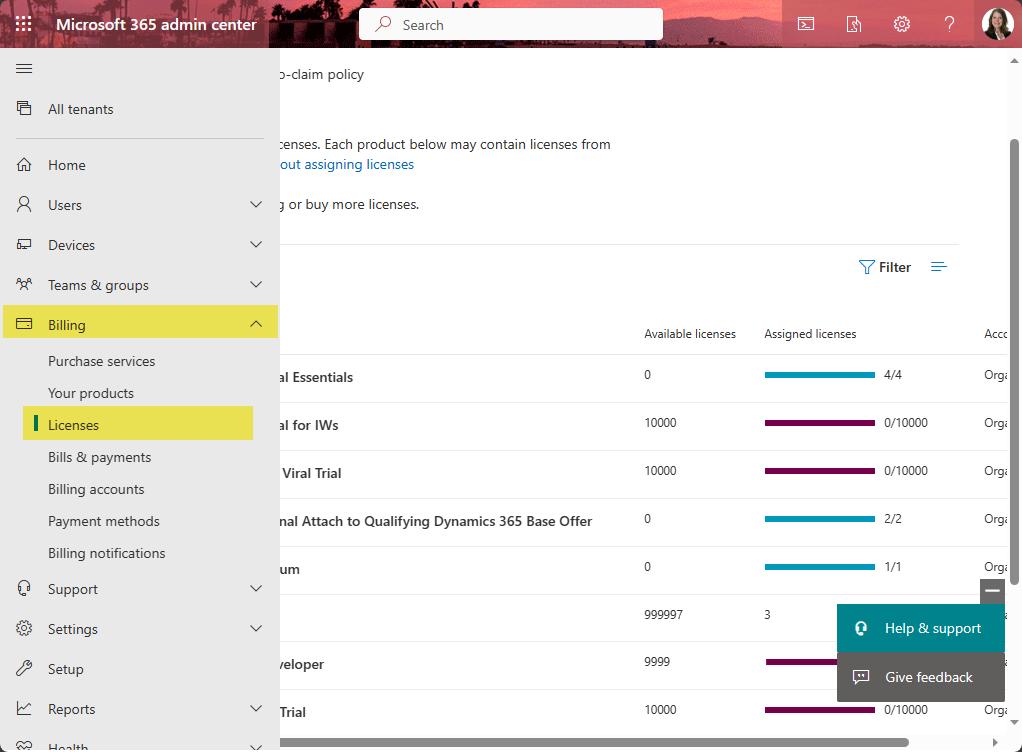Click the 2/2 assigned licenses bar
This screenshot has width=1022, height=752.
click(x=819, y=519)
